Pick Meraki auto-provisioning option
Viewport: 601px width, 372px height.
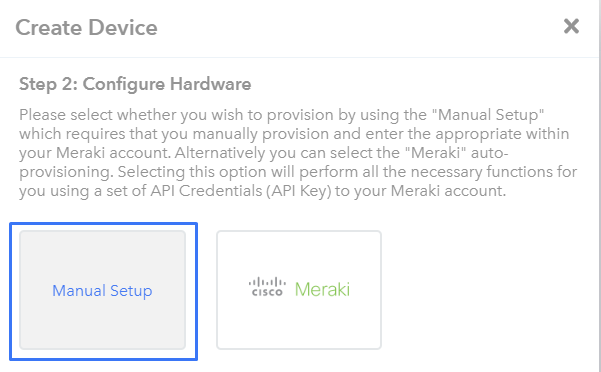[299, 290]
